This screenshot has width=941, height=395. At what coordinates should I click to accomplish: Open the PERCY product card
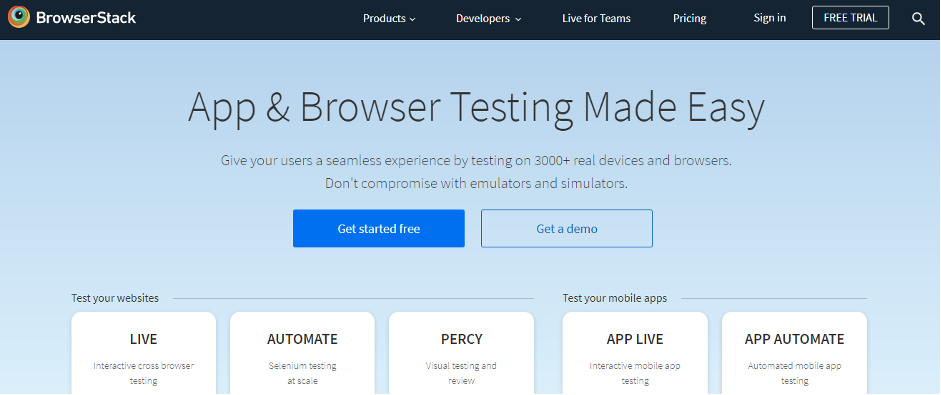461,353
